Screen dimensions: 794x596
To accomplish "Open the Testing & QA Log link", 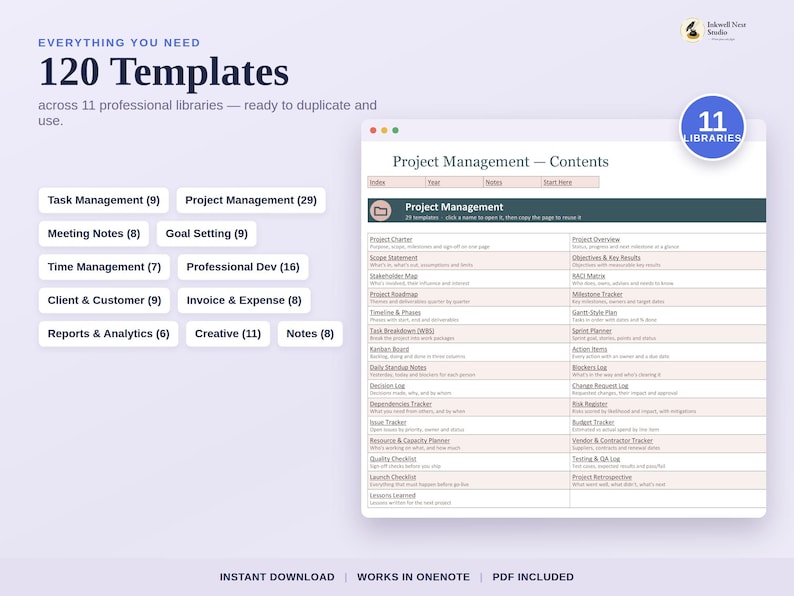I will (596, 459).
